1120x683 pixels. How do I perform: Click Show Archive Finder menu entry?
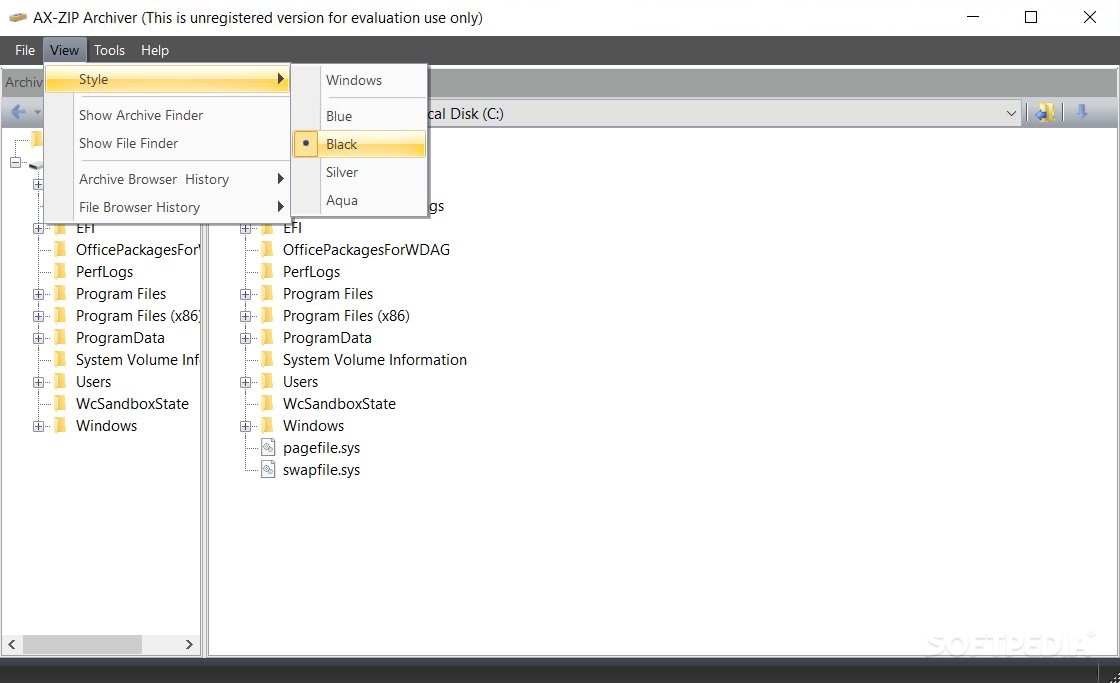pyautogui.click(x=167, y=115)
